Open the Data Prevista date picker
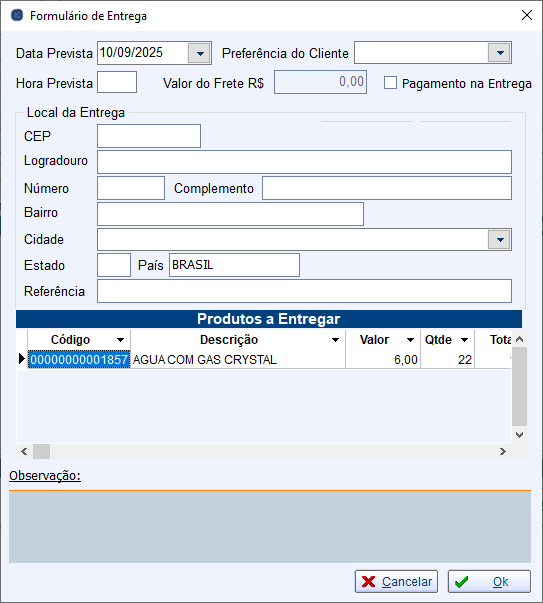The image size is (543, 603). (200, 53)
